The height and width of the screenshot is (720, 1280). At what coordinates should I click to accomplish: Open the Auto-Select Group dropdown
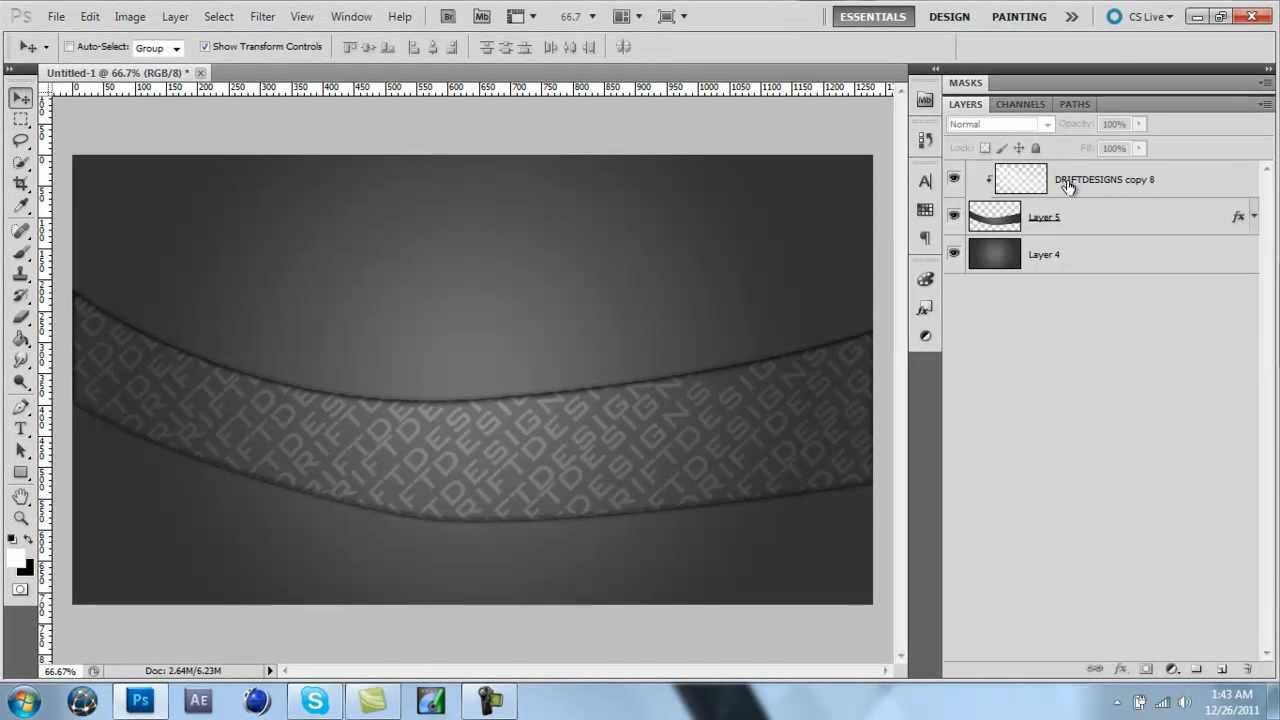click(158, 48)
